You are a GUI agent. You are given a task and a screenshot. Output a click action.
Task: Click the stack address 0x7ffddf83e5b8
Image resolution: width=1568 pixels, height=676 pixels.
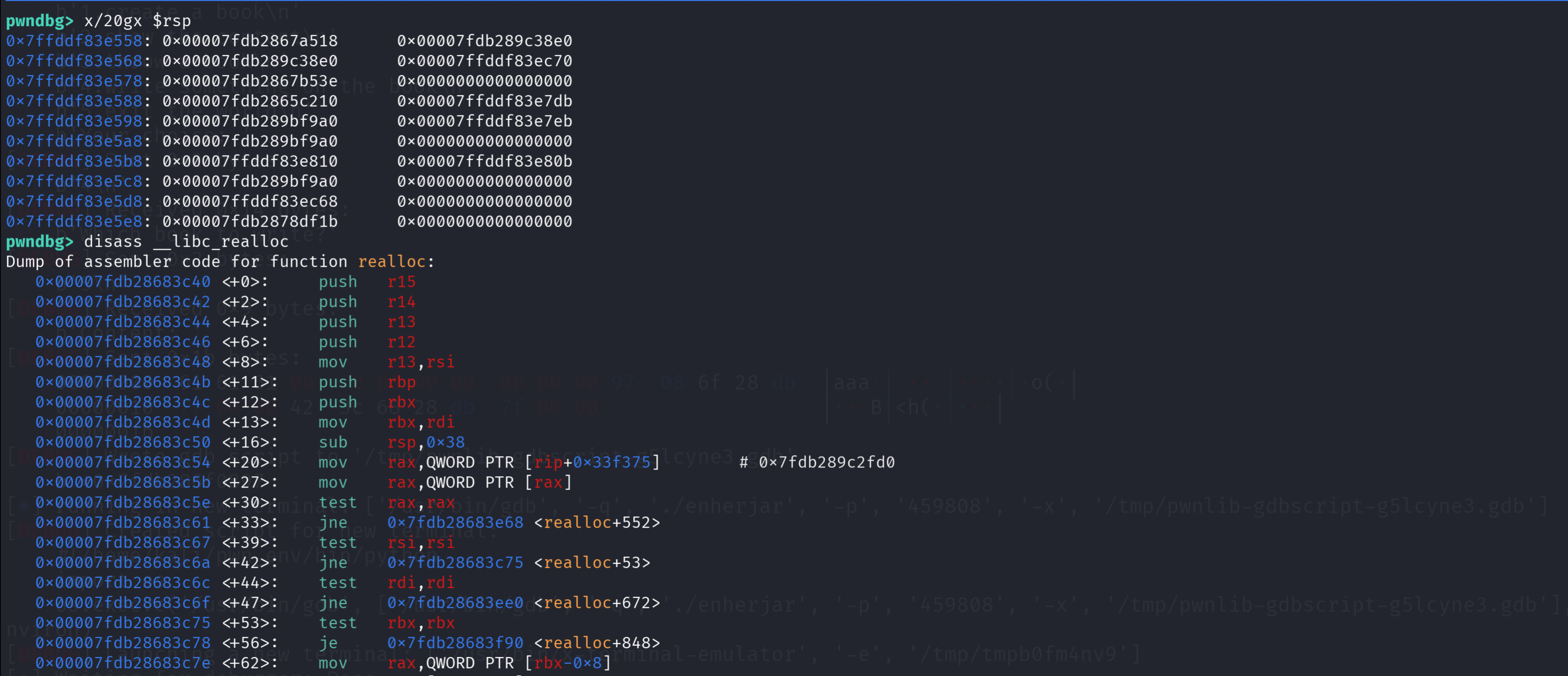click(x=74, y=161)
